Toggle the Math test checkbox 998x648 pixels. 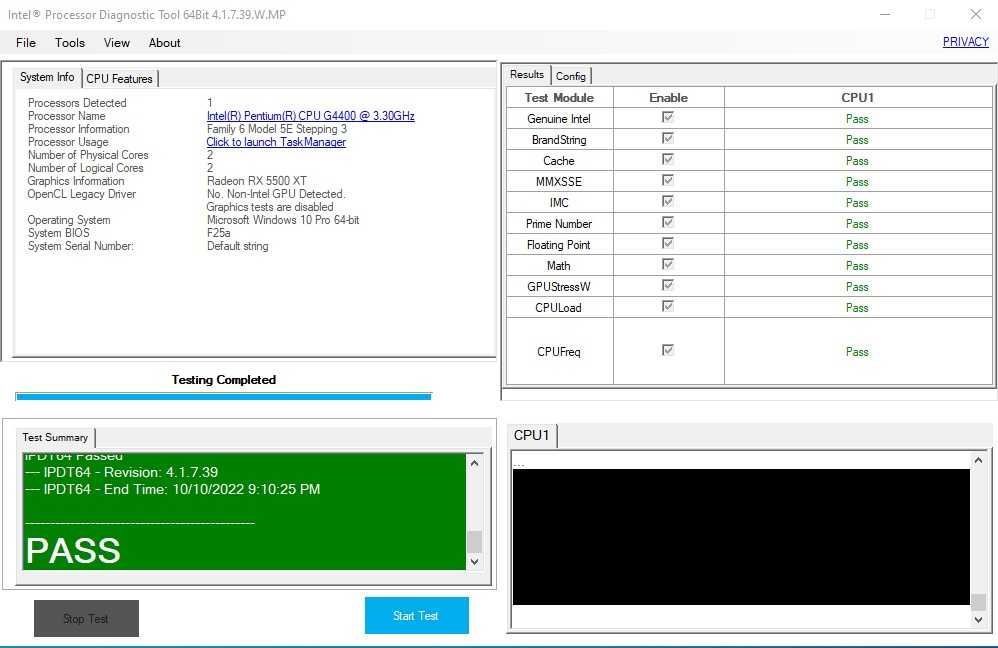pyautogui.click(x=668, y=264)
